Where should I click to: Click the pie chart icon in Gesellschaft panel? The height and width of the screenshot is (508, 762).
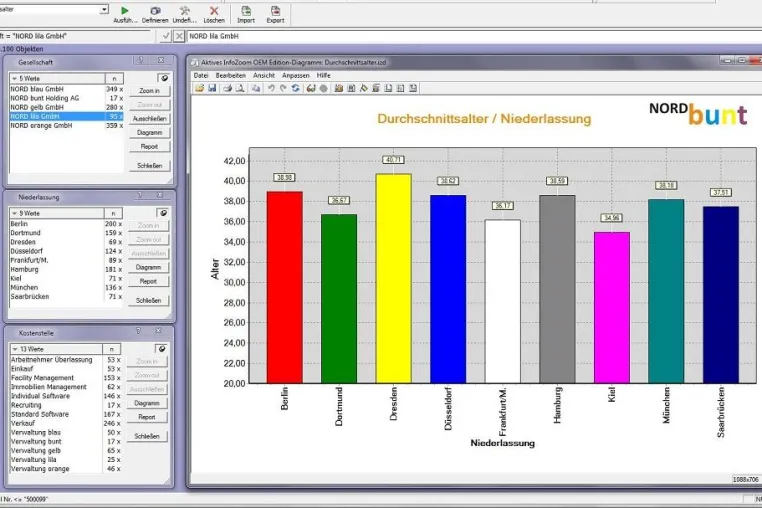point(164,78)
